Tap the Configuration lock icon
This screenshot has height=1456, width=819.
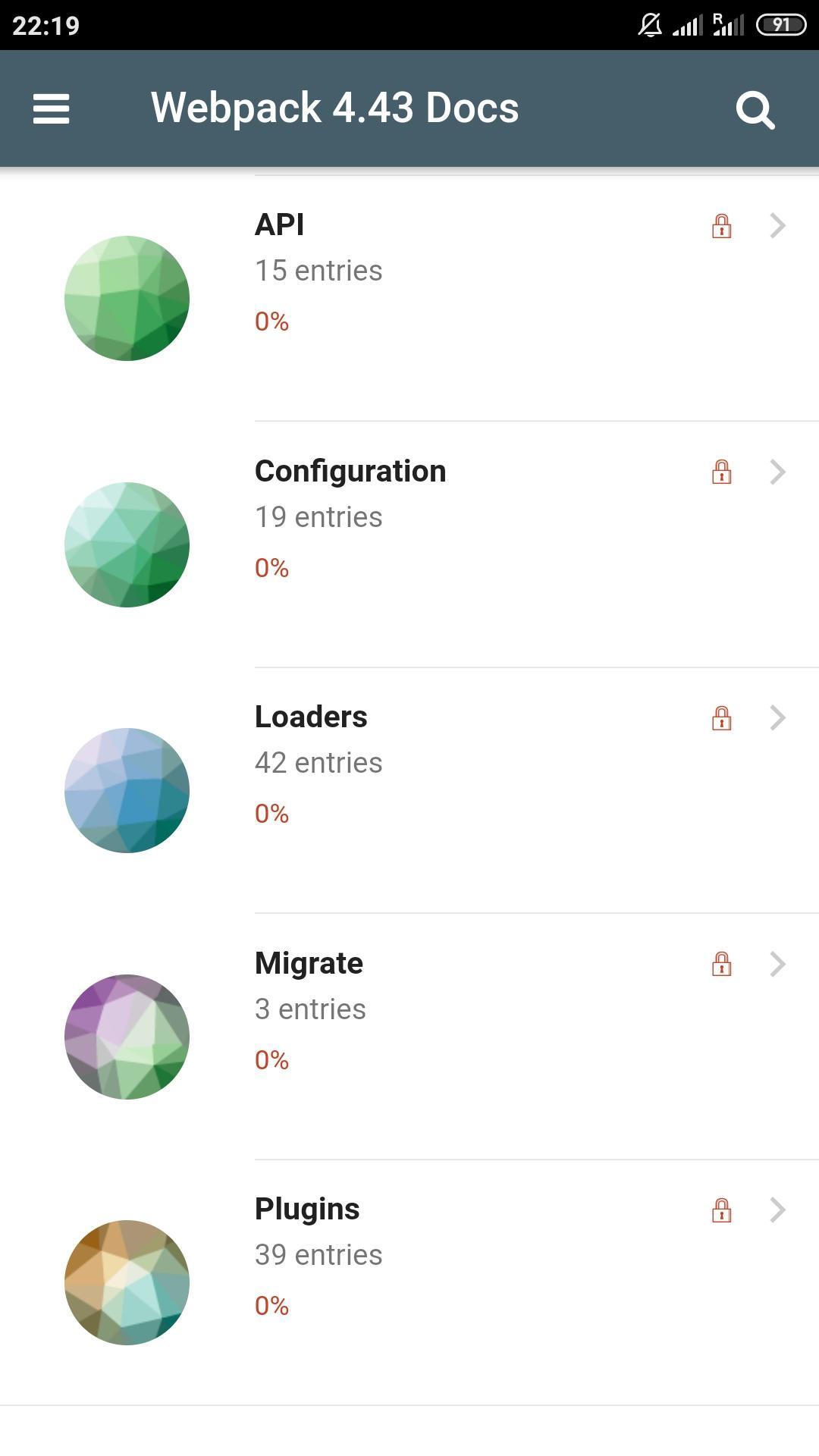[x=721, y=472]
